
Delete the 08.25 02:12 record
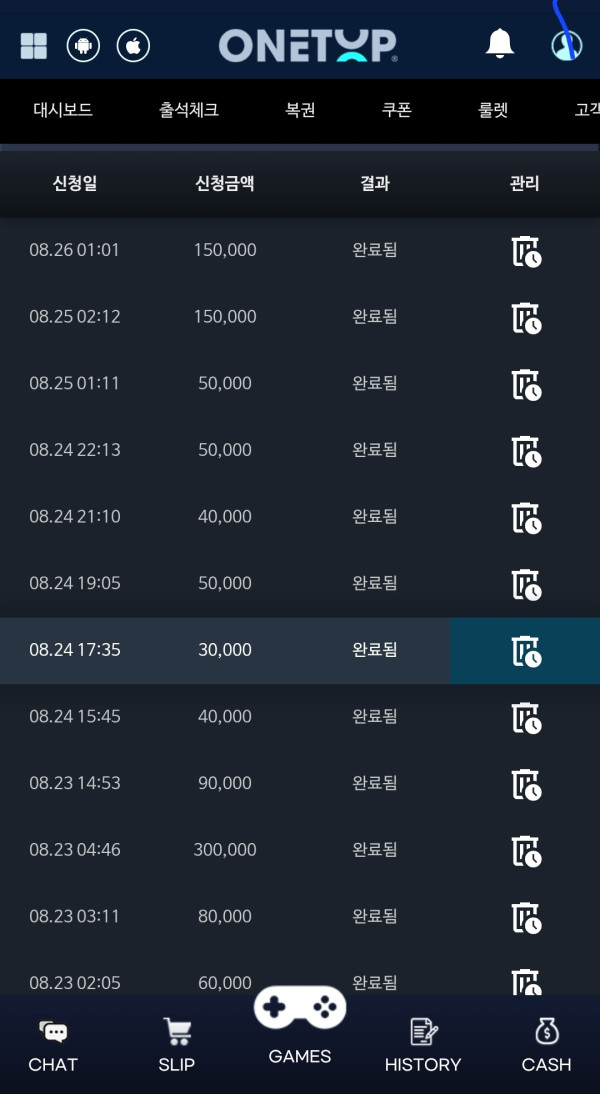point(526,318)
